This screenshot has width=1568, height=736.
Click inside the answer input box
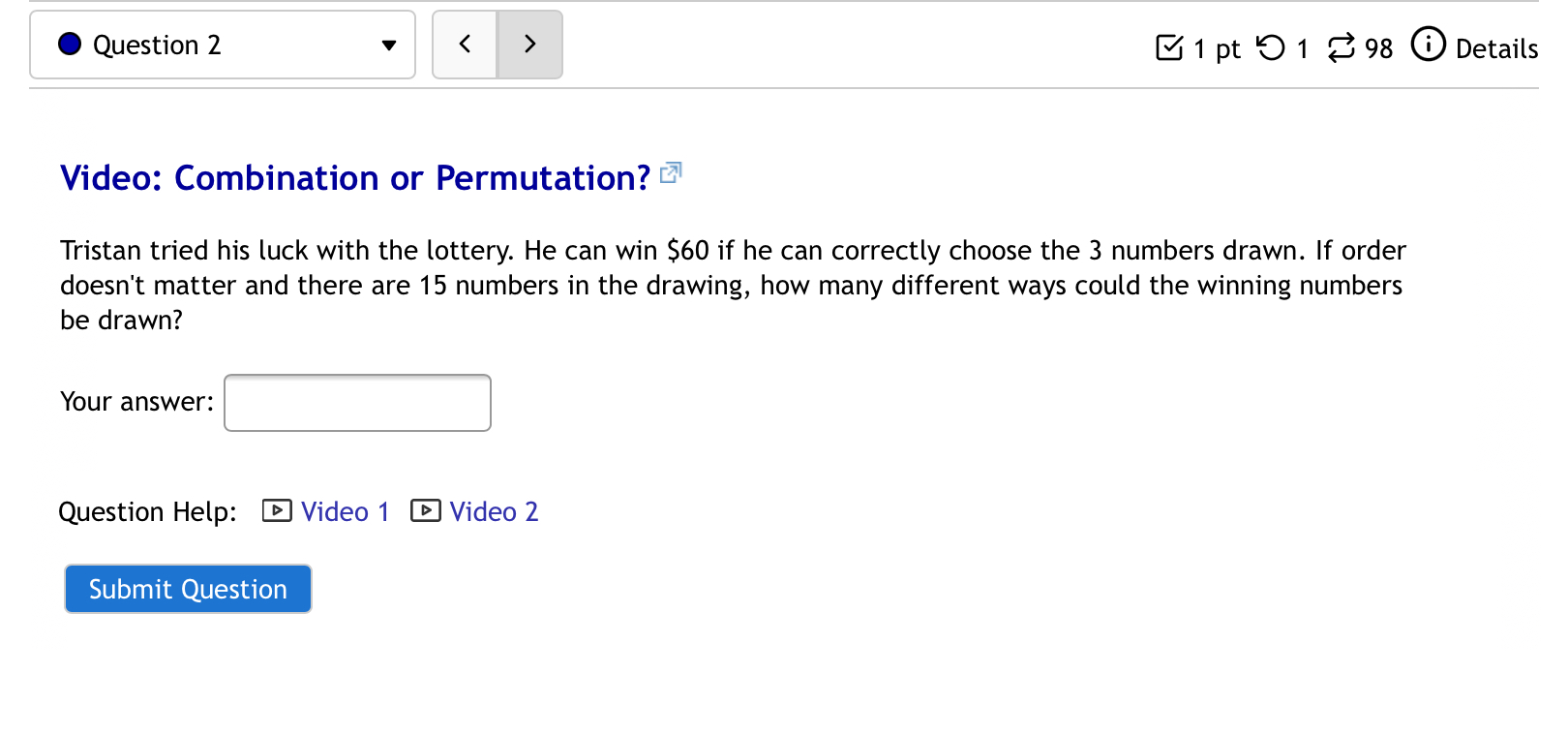point(356,402)
